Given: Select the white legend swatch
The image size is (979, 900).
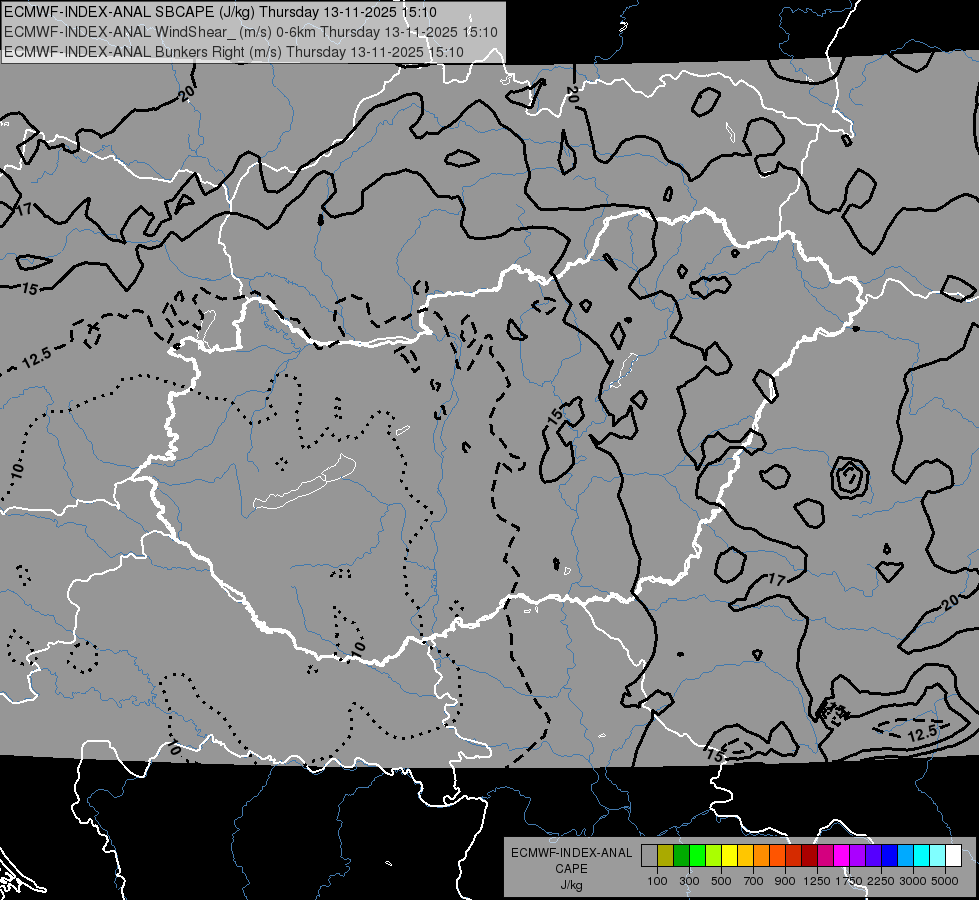Looking at the screenshot, I should tap(954, 855).
